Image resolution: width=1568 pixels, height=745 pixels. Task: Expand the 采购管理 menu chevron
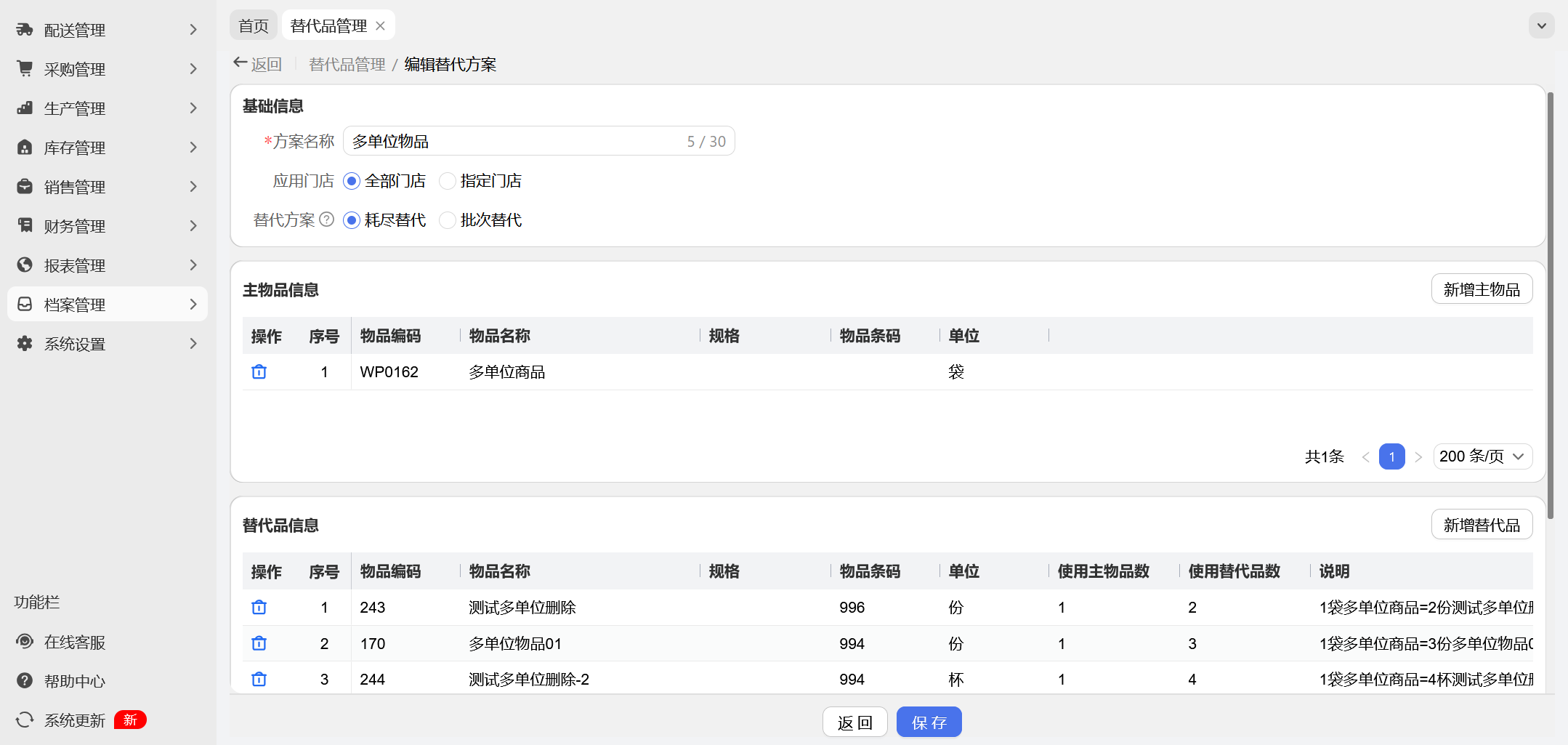[193, 69]
